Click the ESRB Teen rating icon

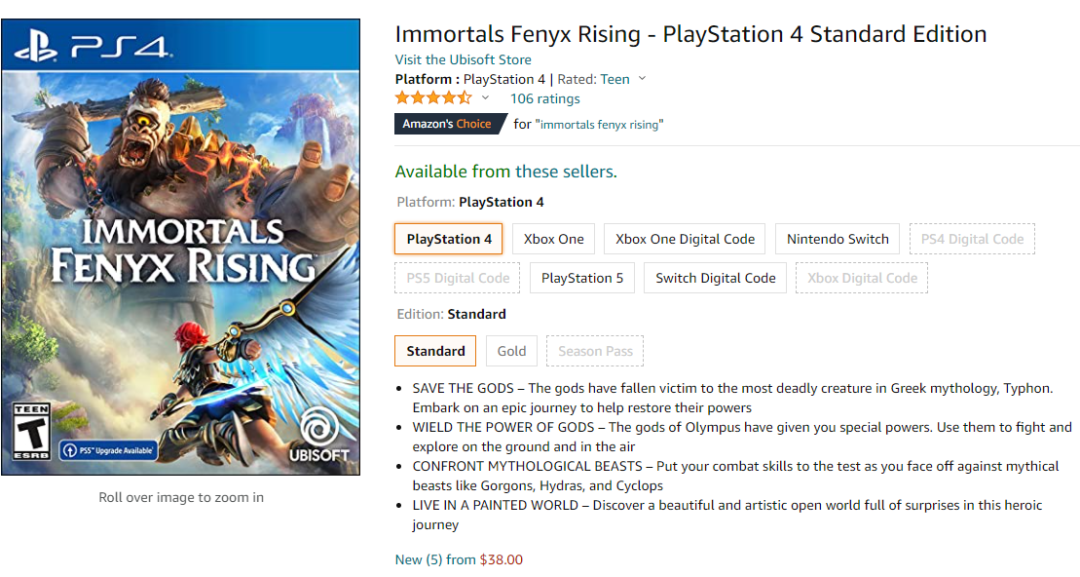pos(31,432)
